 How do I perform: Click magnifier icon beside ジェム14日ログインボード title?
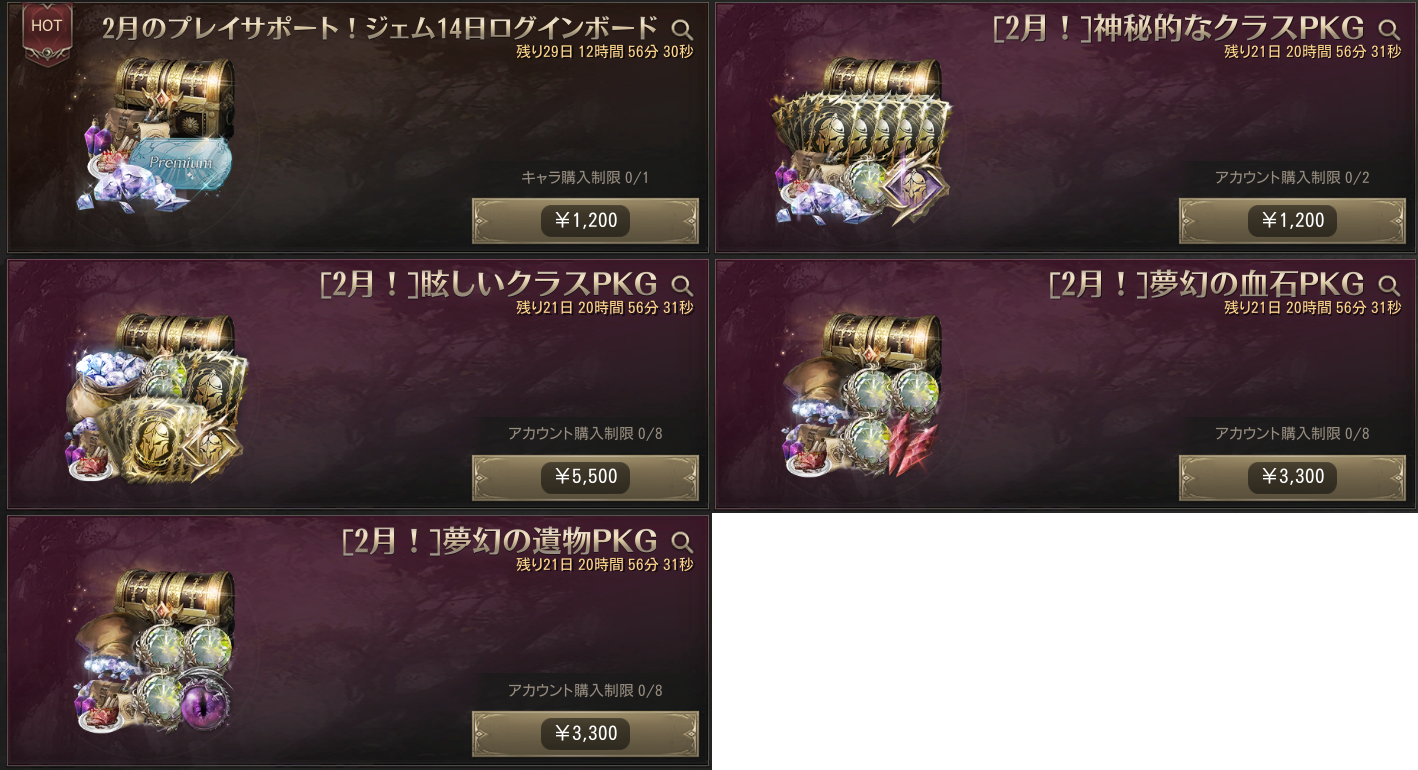click(682, 29)
